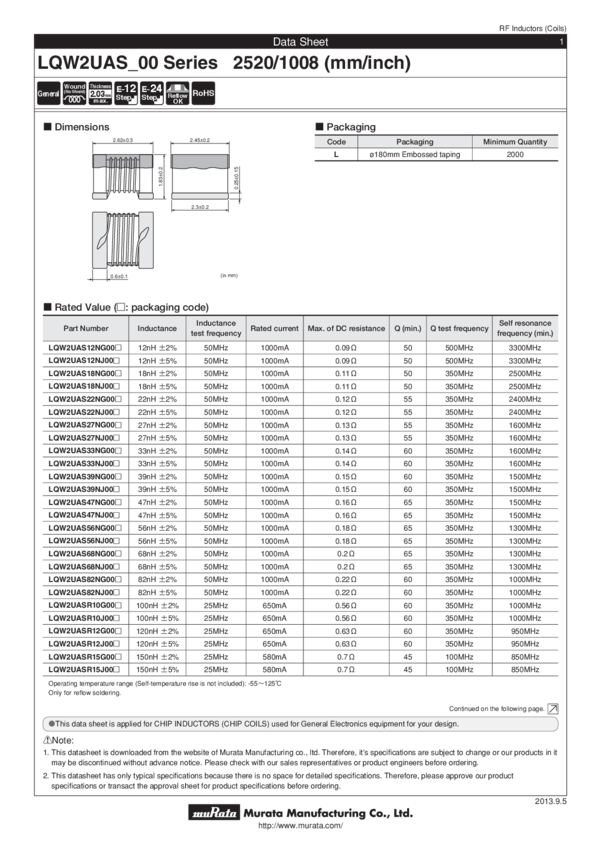Click the Murata Manufacturing Co., Ltd. text
601x850 pixels.
pos(328,813)
